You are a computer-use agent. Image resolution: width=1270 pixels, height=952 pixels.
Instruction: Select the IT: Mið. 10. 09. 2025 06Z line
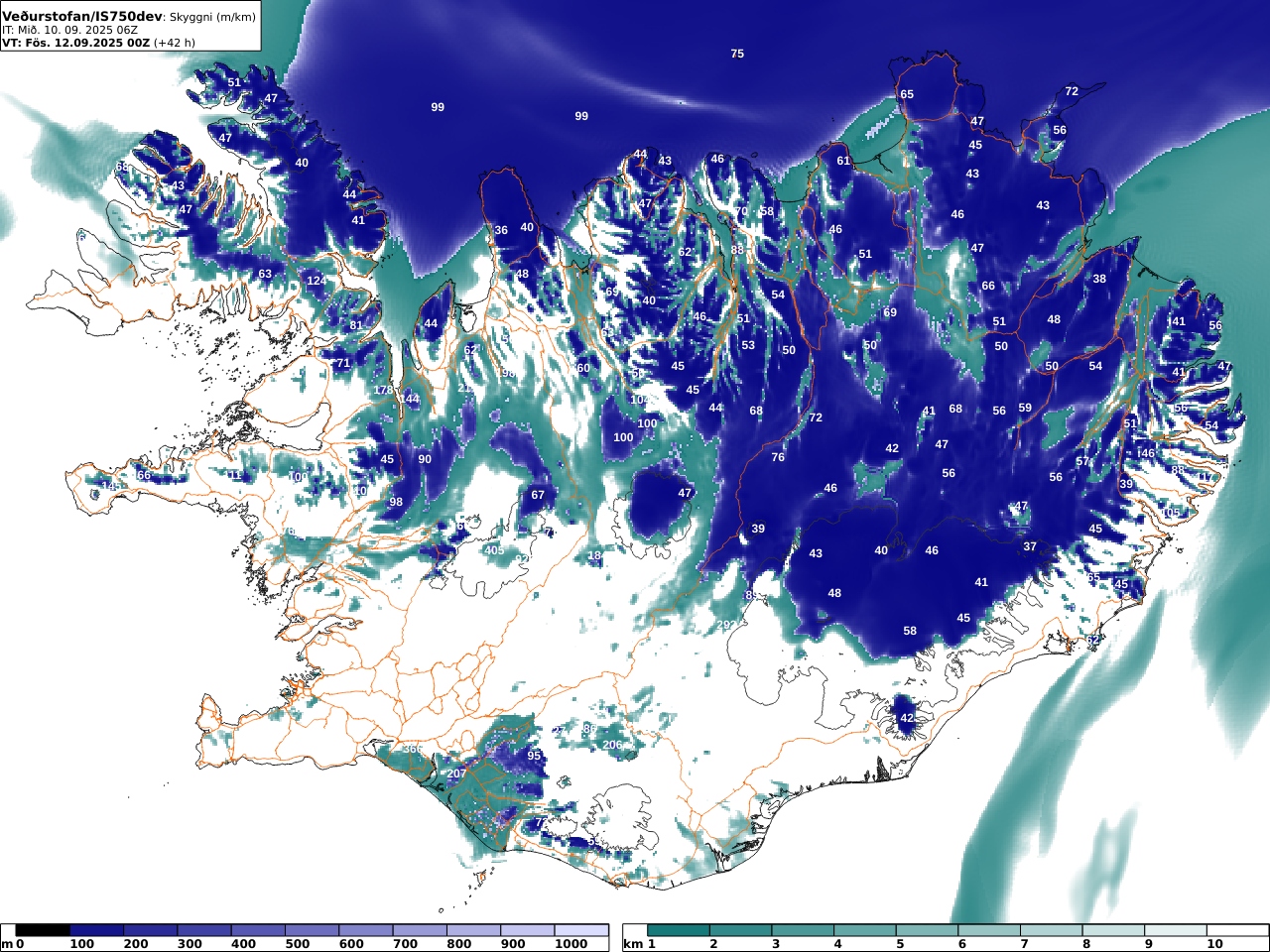click(69, 31)
